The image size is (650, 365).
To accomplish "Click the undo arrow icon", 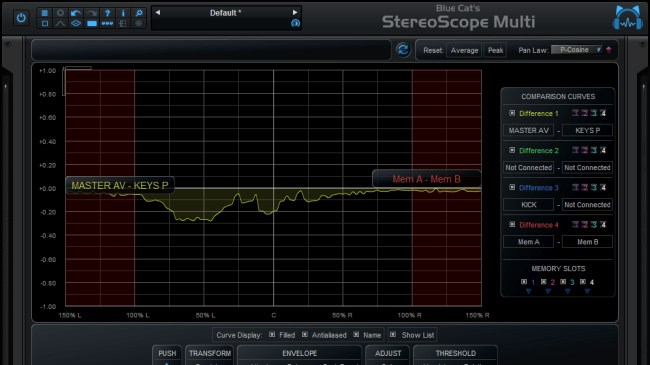I will [x=76, y=13].
